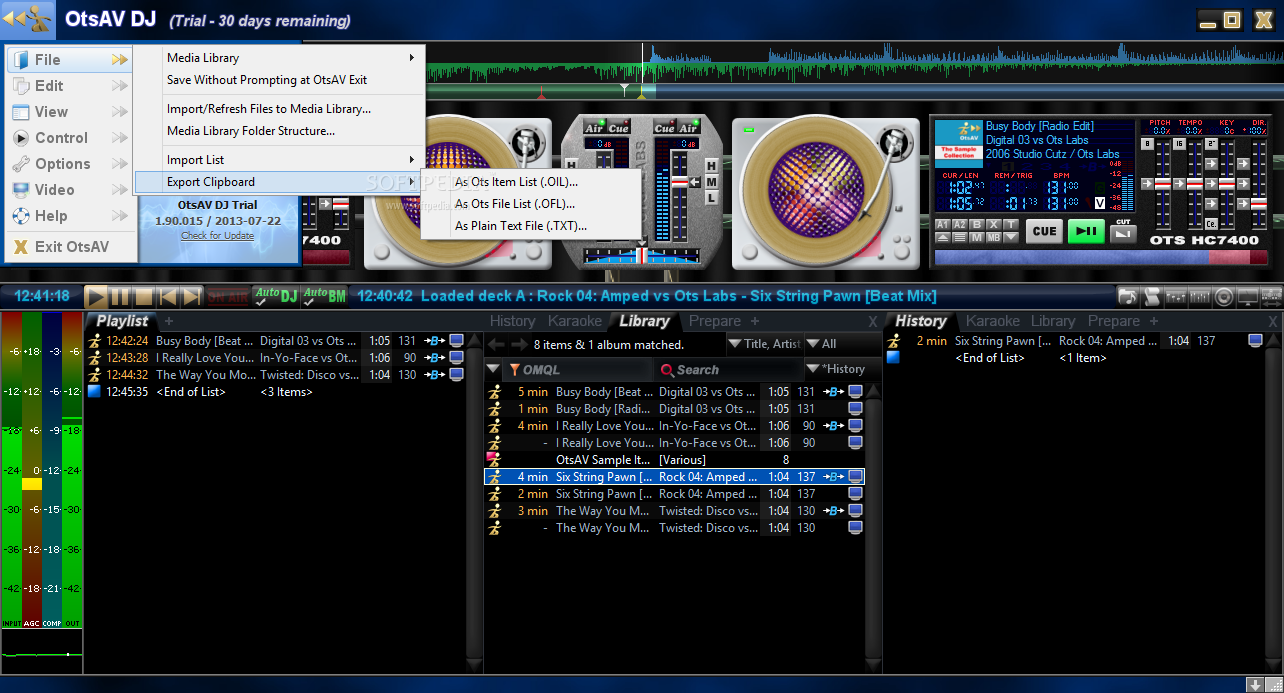The height and width of the screenshot is (693, 1284).
Task: Click the S-shaped icon in right toolbar
Action: (x=1152, y=297)
